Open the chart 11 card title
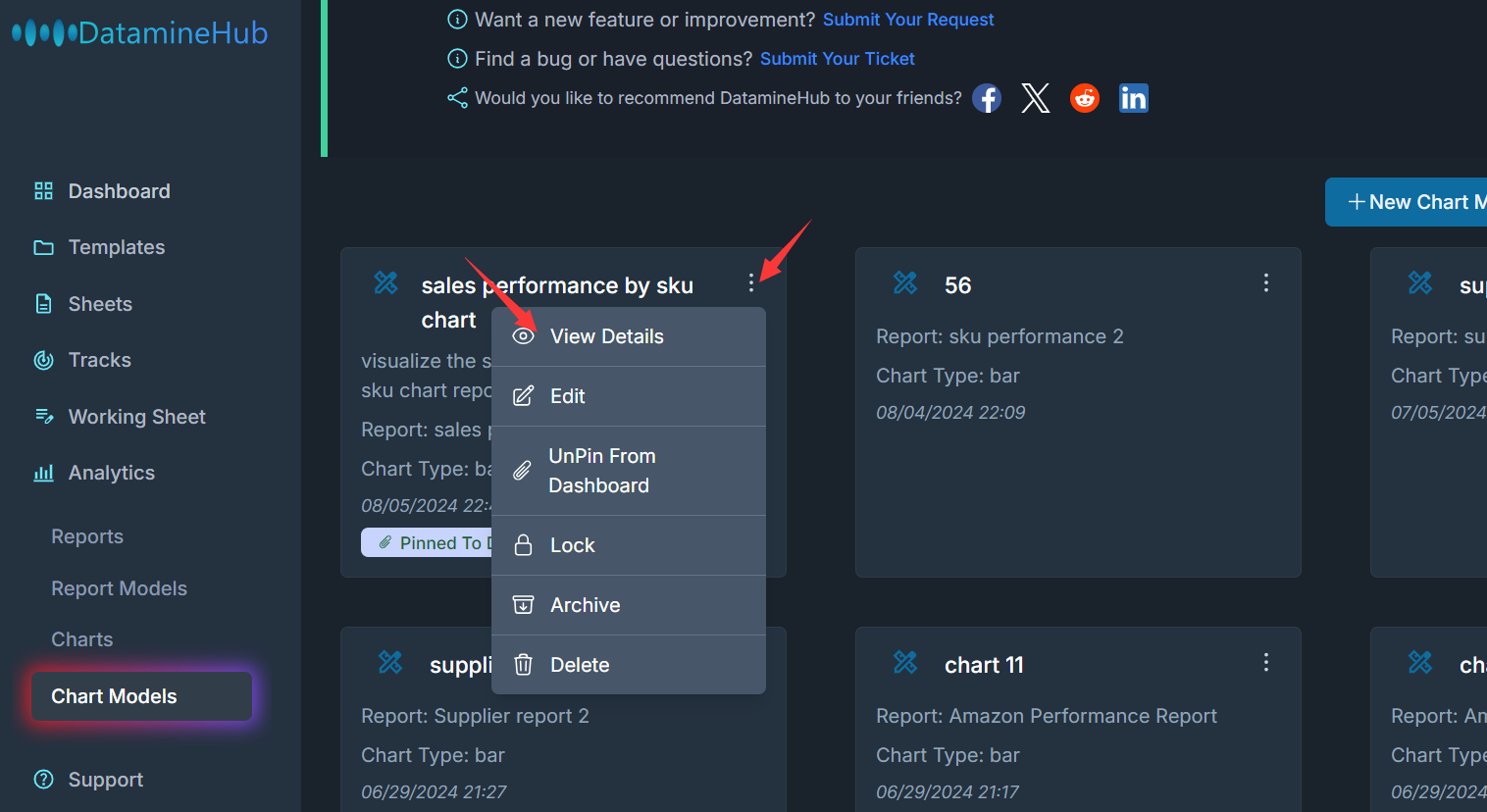Screen dimensions: 1487x812 point(984,665)
